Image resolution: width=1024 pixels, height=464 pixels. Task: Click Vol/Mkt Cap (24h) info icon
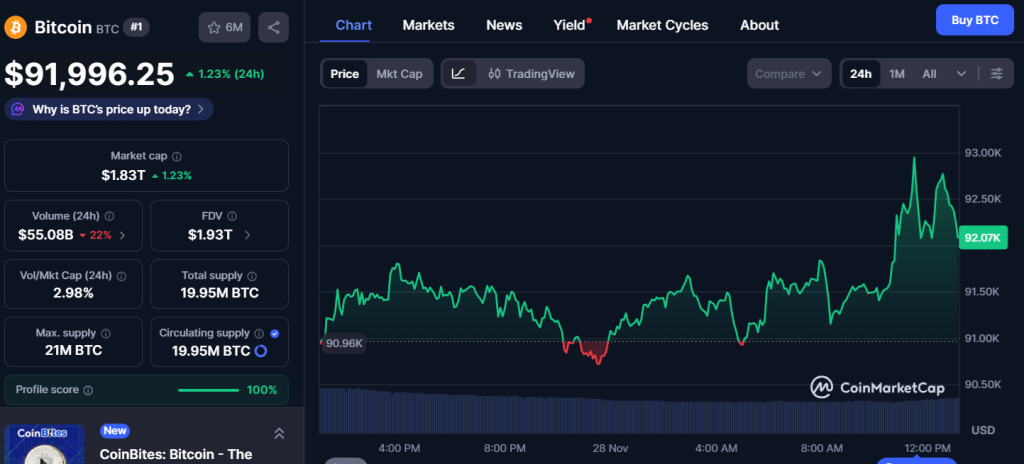point(120,276)
